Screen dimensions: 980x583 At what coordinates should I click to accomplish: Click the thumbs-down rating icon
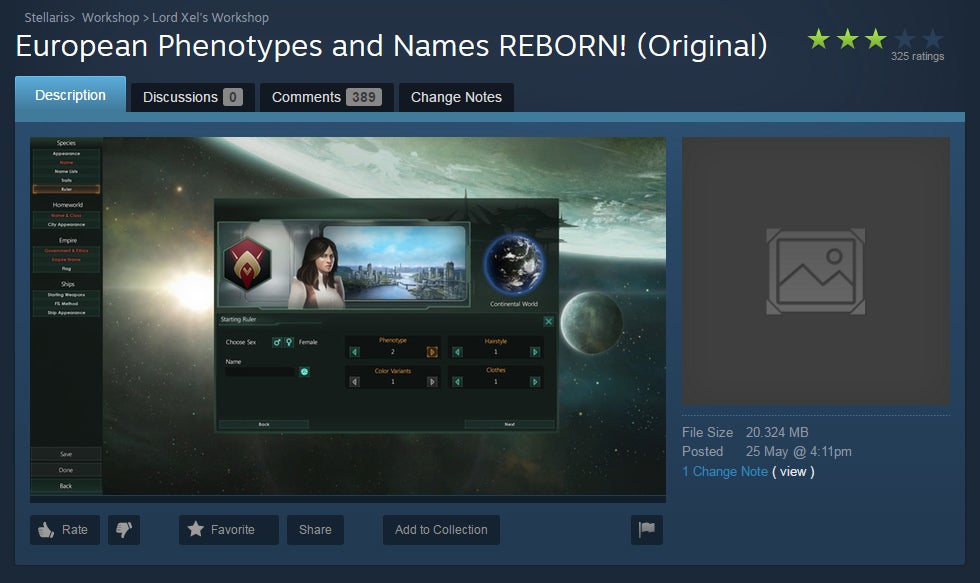click(124, 530)
